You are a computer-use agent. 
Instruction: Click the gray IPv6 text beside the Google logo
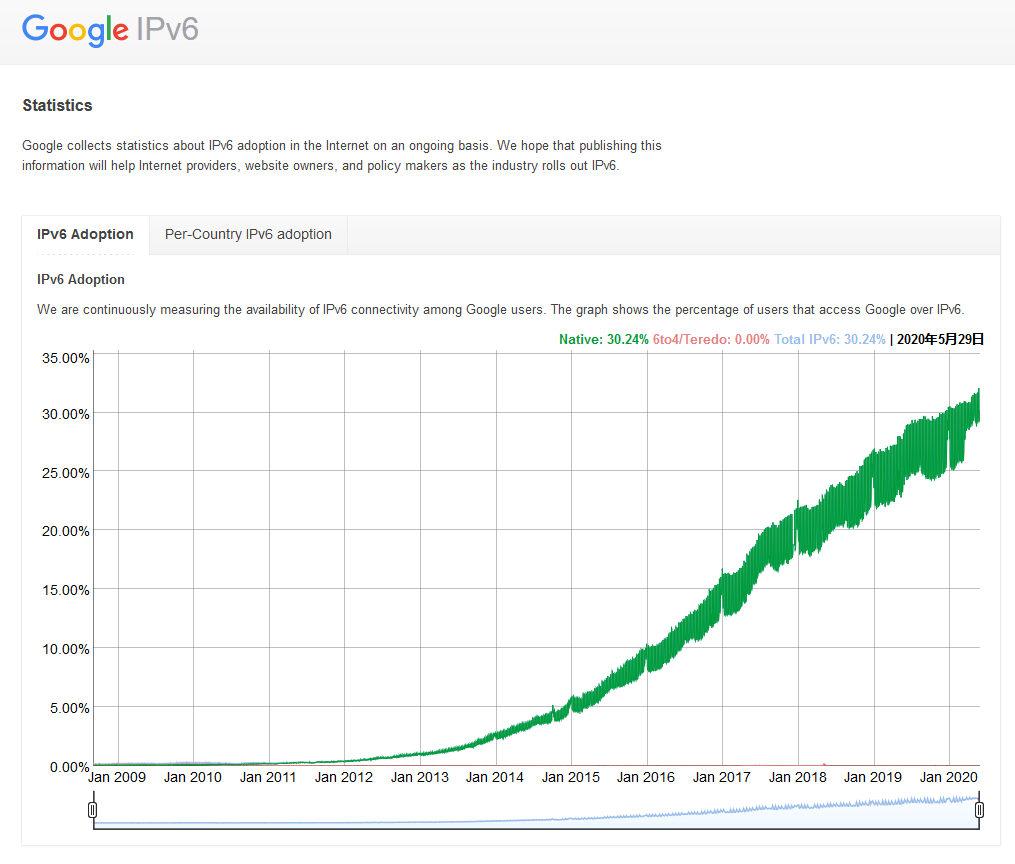coord(168,29)
